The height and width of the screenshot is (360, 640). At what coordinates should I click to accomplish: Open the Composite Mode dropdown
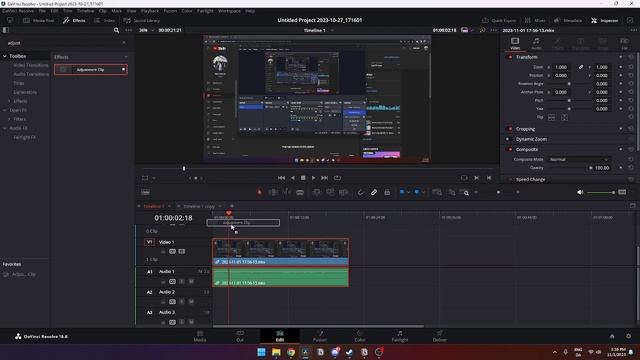click(578, 160)
